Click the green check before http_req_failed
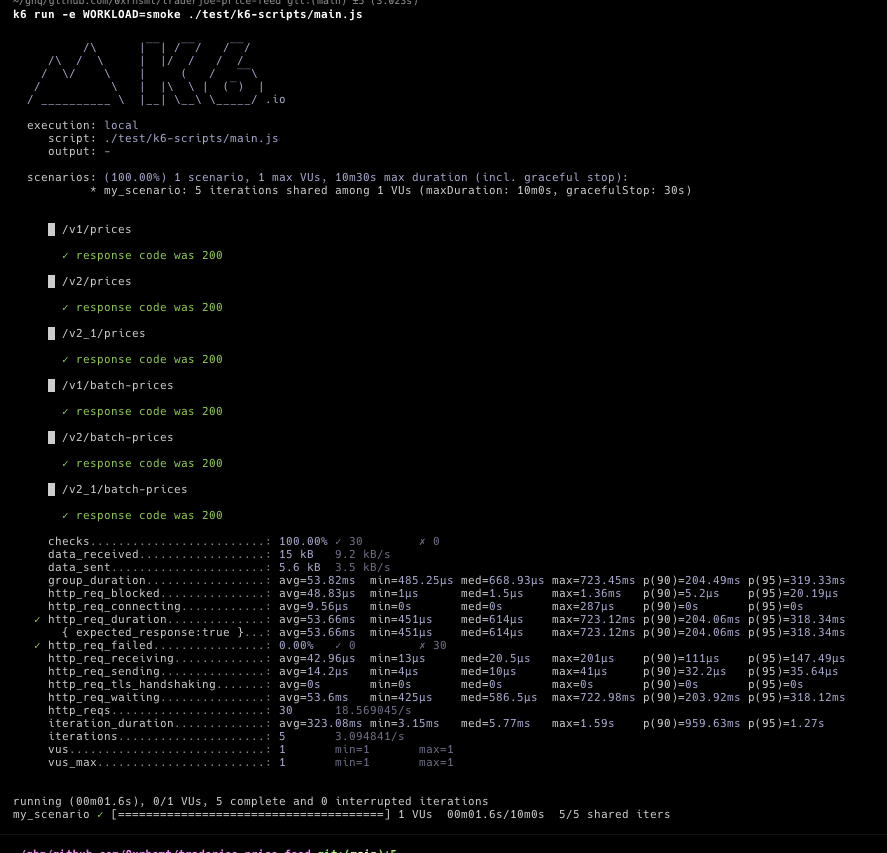This screenshot has width=887, height=853. tap(37, 646)
